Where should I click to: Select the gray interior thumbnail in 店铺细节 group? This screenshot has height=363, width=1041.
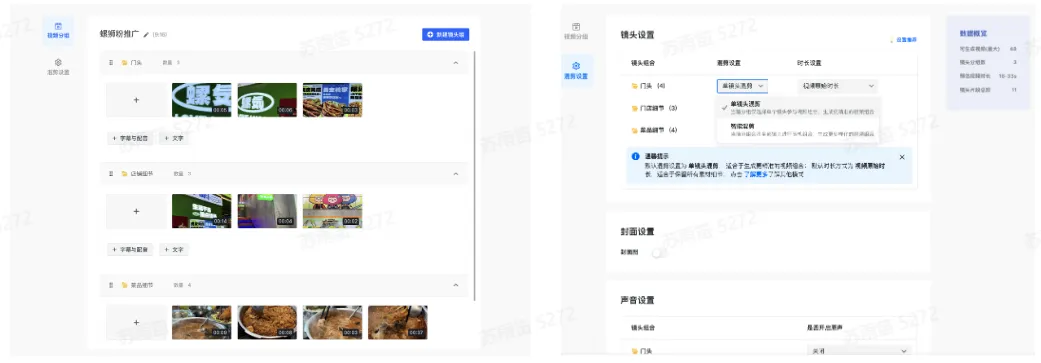267,211
